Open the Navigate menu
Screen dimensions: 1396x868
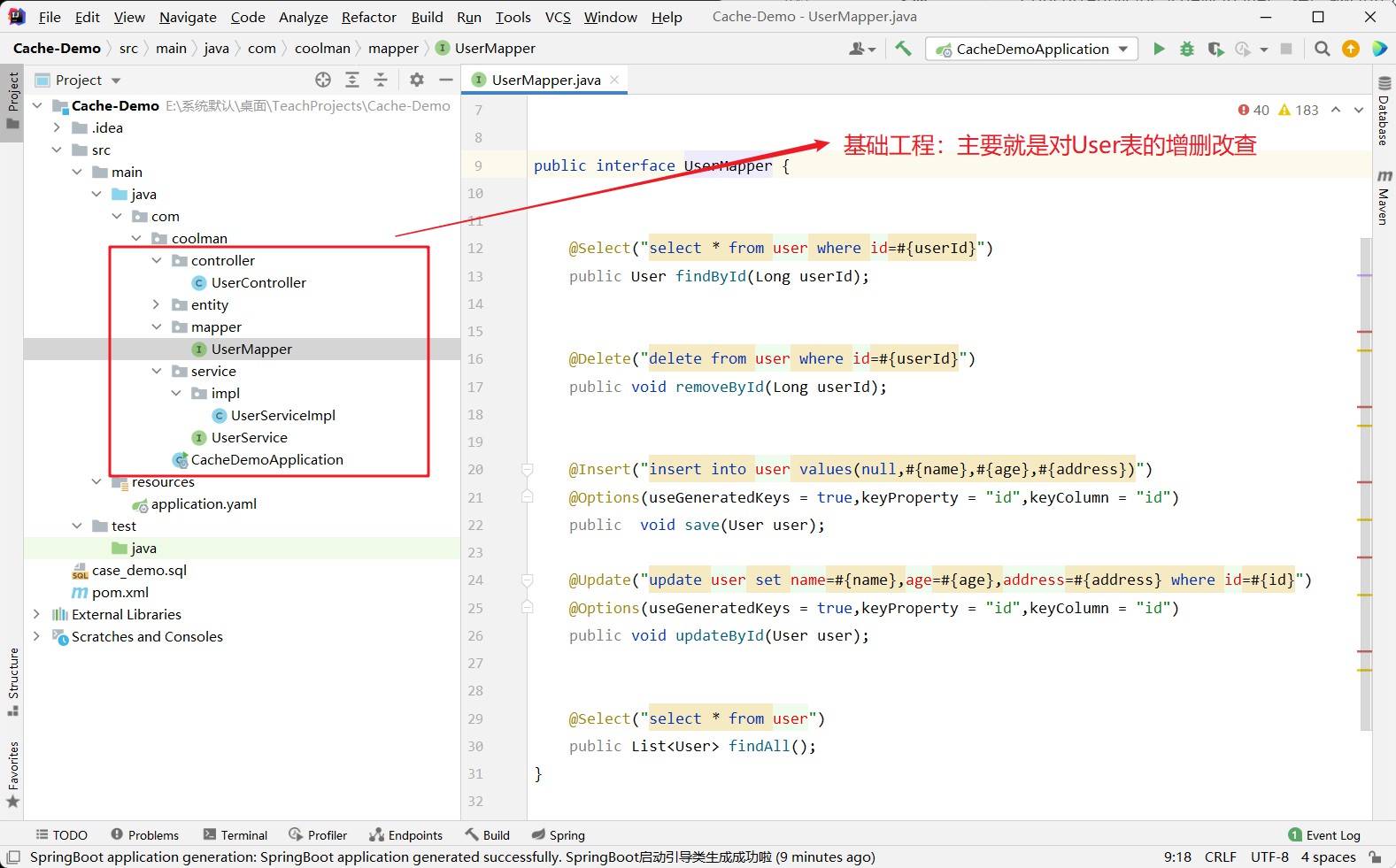[x=188, y=17]
